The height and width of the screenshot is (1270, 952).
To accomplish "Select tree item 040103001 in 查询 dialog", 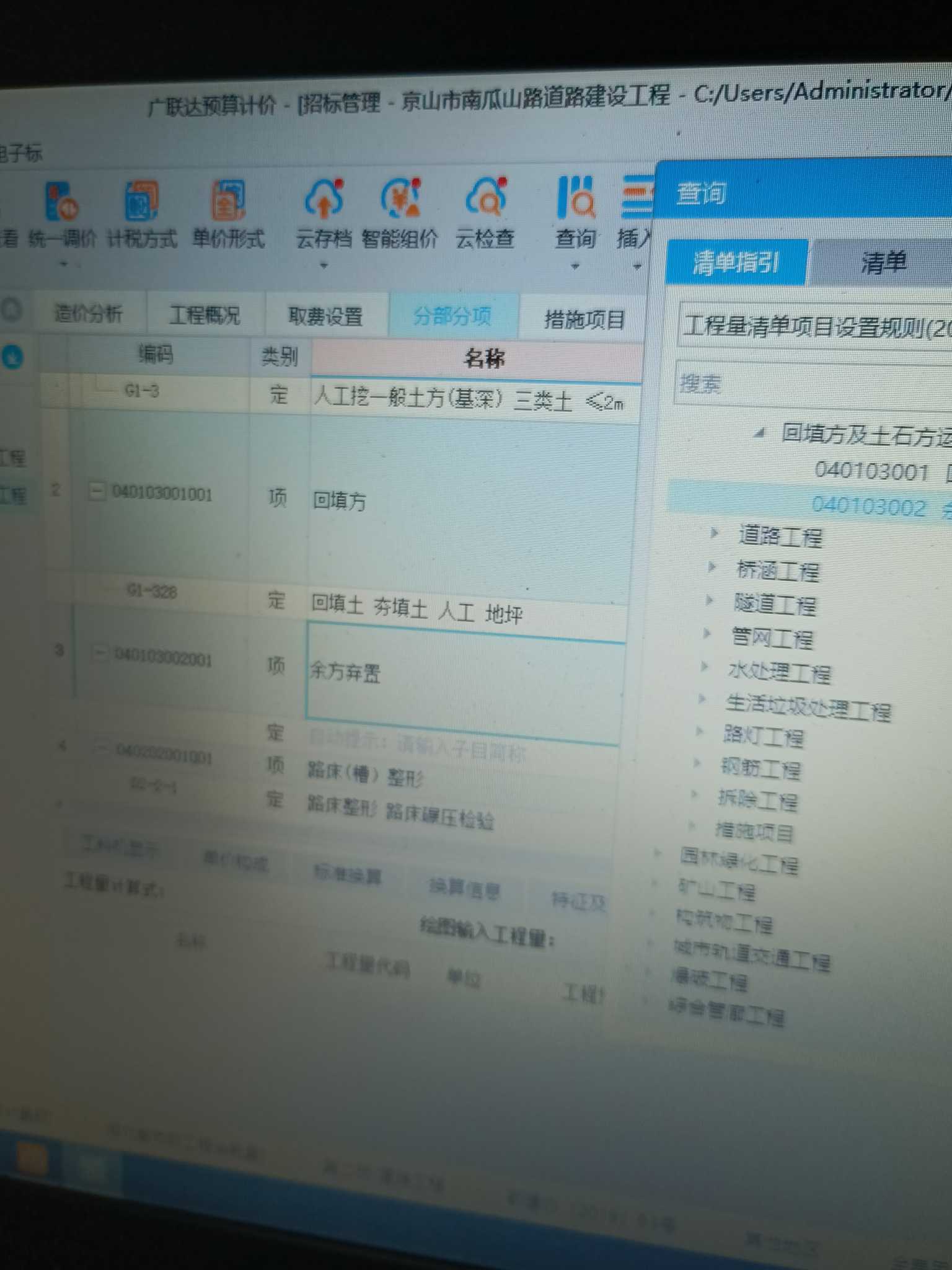I will [871, 471].
